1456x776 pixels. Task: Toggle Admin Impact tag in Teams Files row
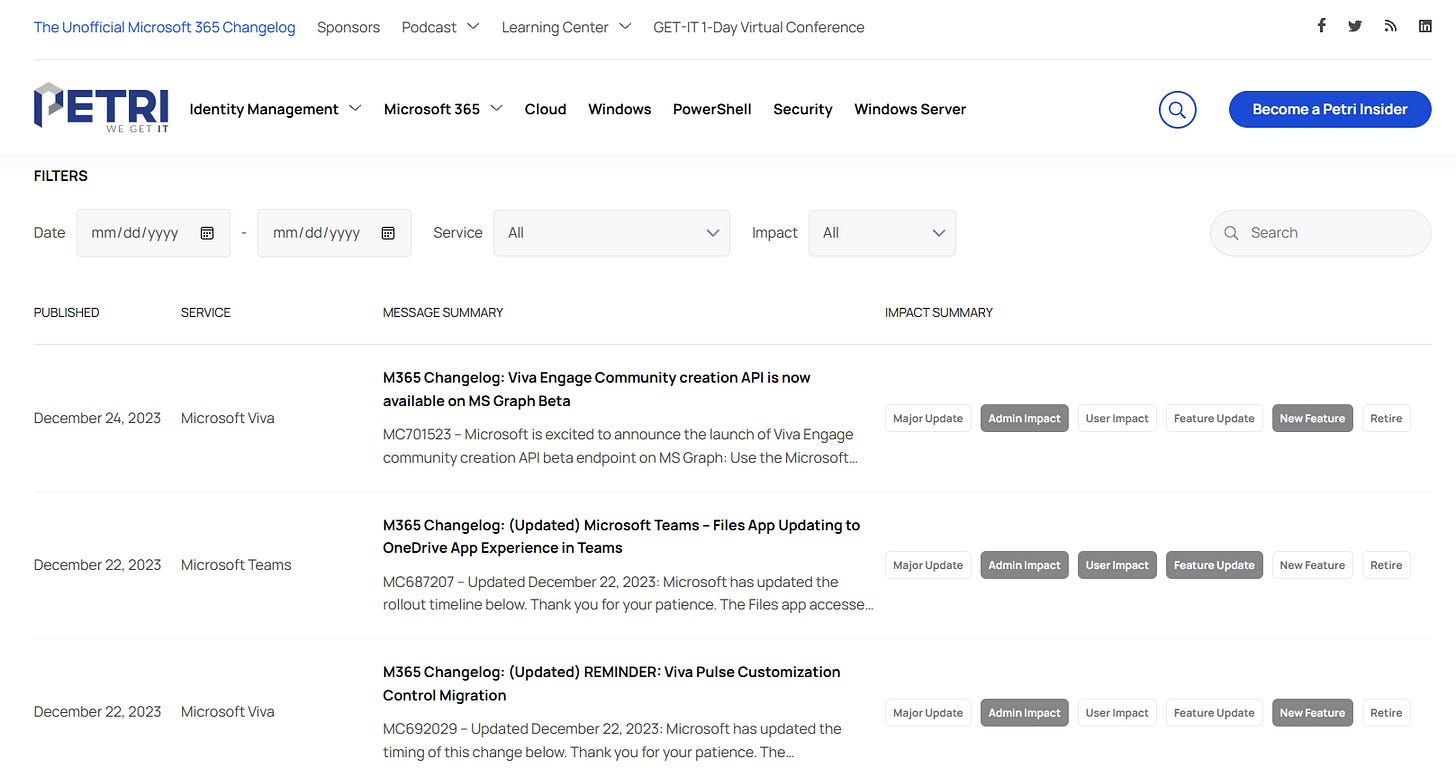coord(1024,565)
